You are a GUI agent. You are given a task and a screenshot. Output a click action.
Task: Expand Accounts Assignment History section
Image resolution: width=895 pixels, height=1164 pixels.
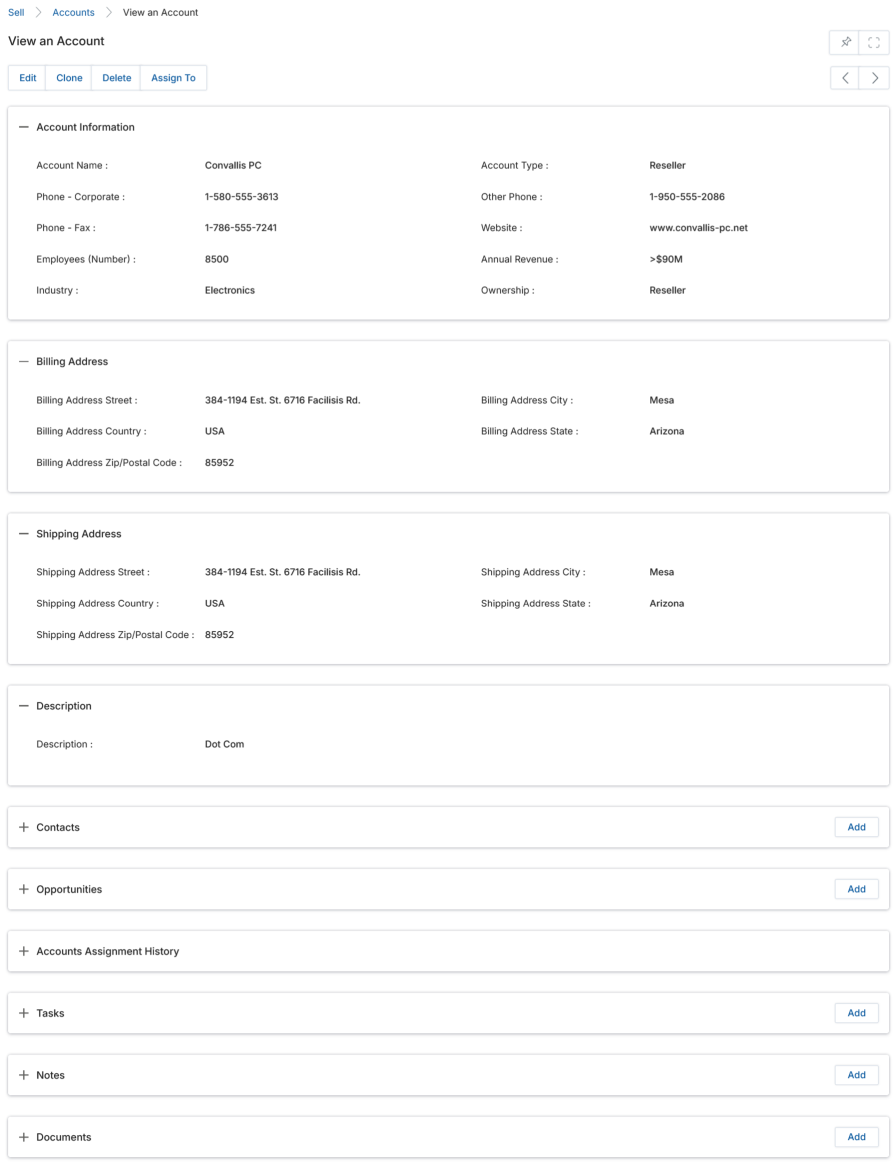tap(24, 951)
